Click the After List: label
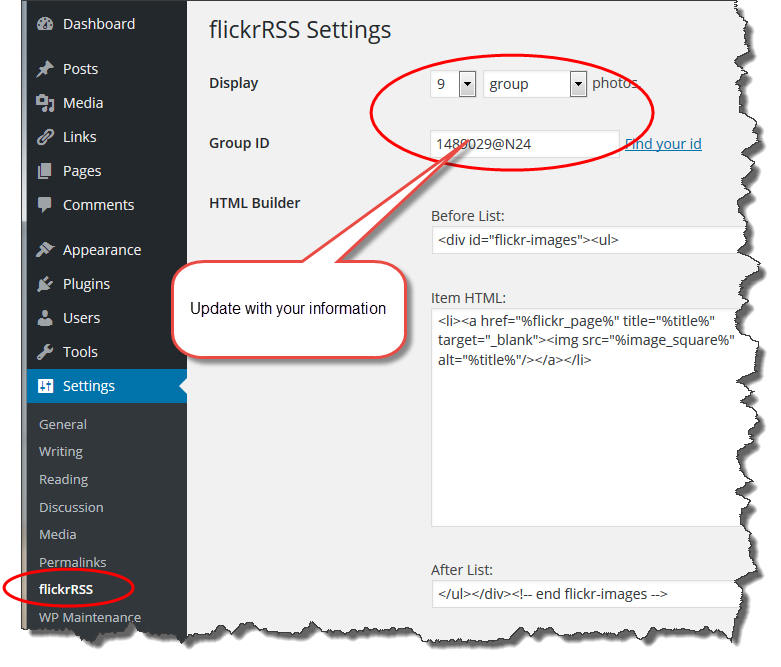Image resolution: width=781 pixels, height=667 pixels. tap(462, 570)
